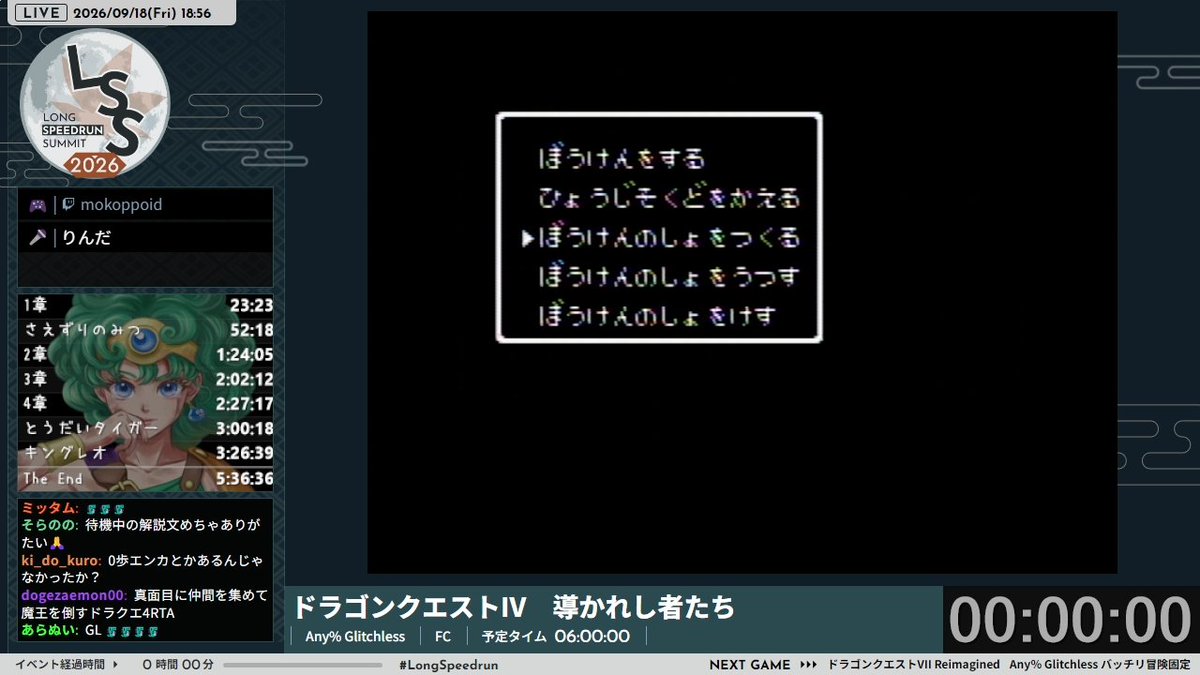Viewport: 1200px width, 675px height.
Task: Click the NEXT GAME label
Action: (749, 665)
